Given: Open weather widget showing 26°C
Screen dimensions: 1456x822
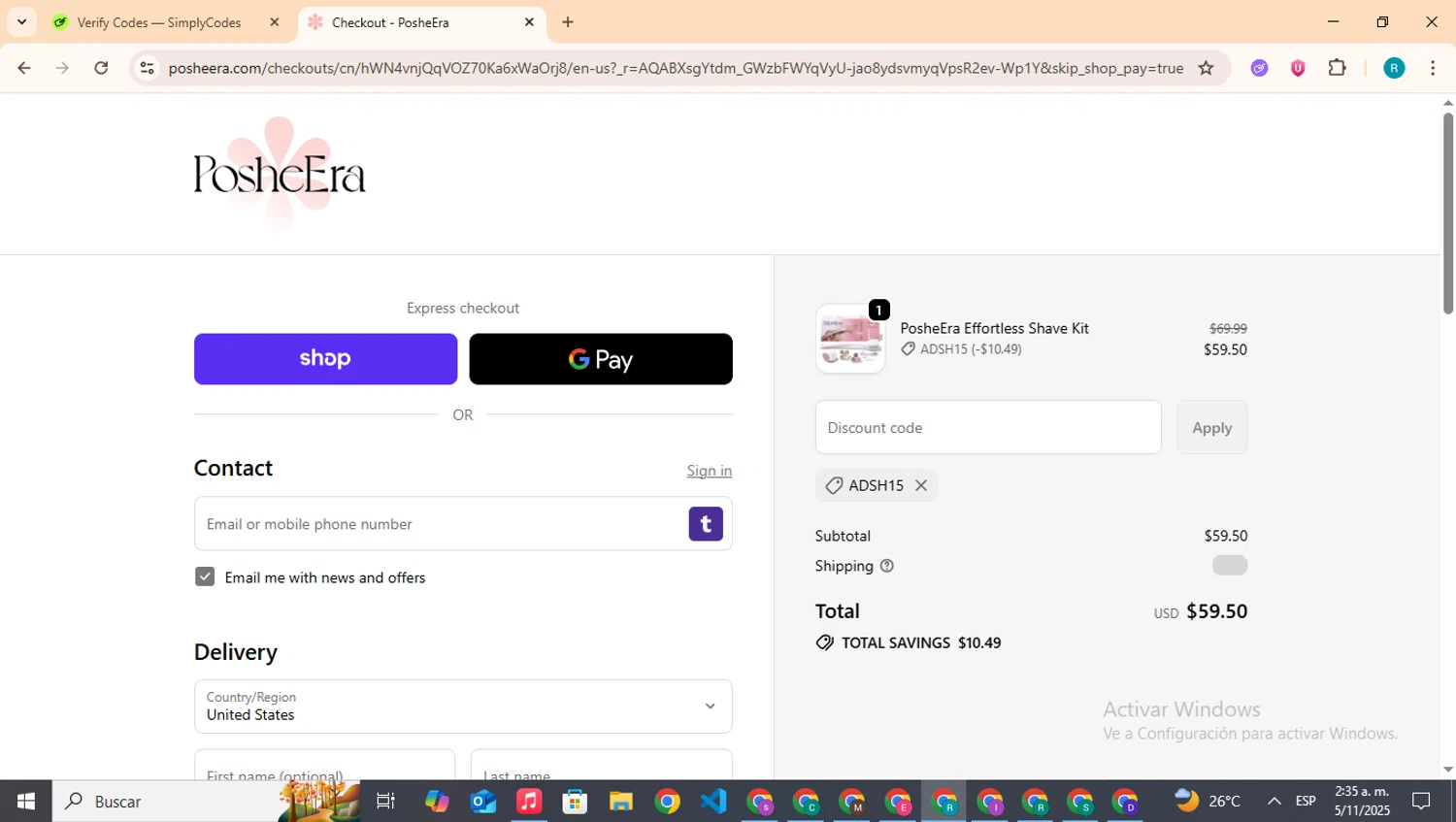Looking at the screenshot, I should (x=1208, y=802).
